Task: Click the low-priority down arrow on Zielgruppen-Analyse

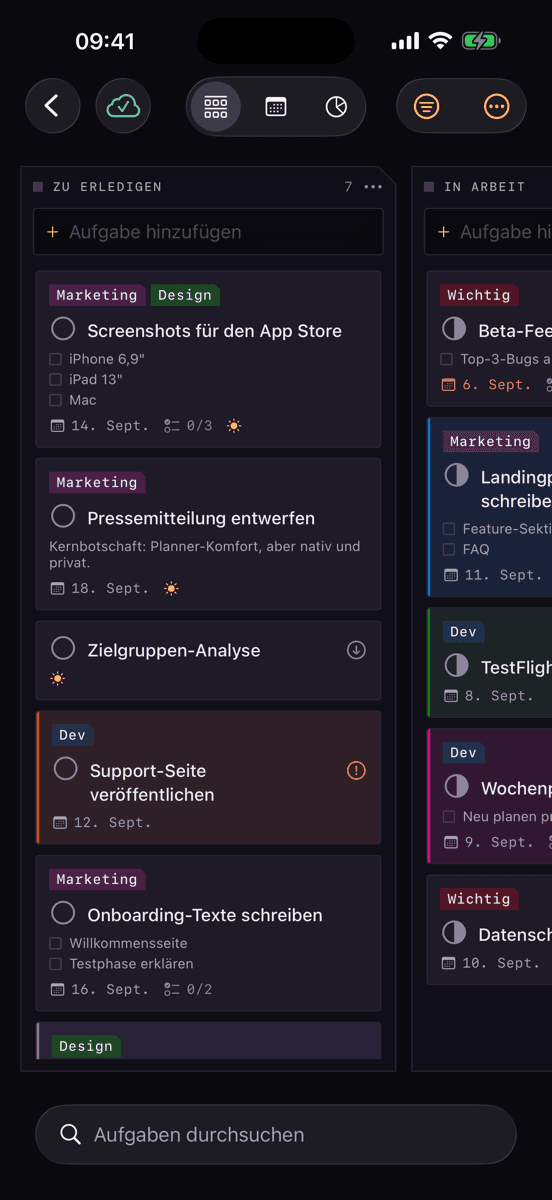Action: (356, 650)
